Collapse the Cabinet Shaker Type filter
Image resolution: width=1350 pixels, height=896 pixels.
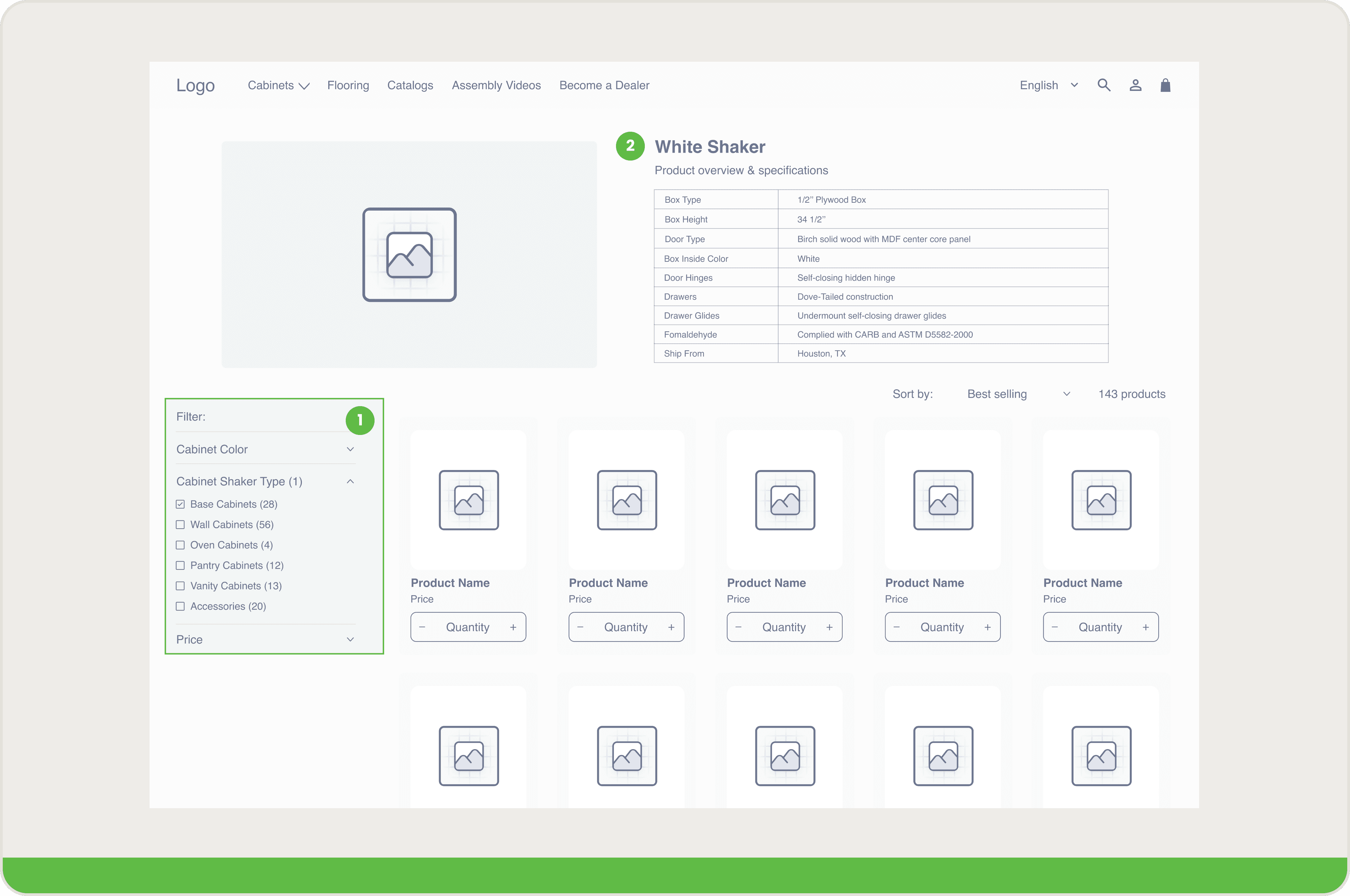click(x=350, y=482)
